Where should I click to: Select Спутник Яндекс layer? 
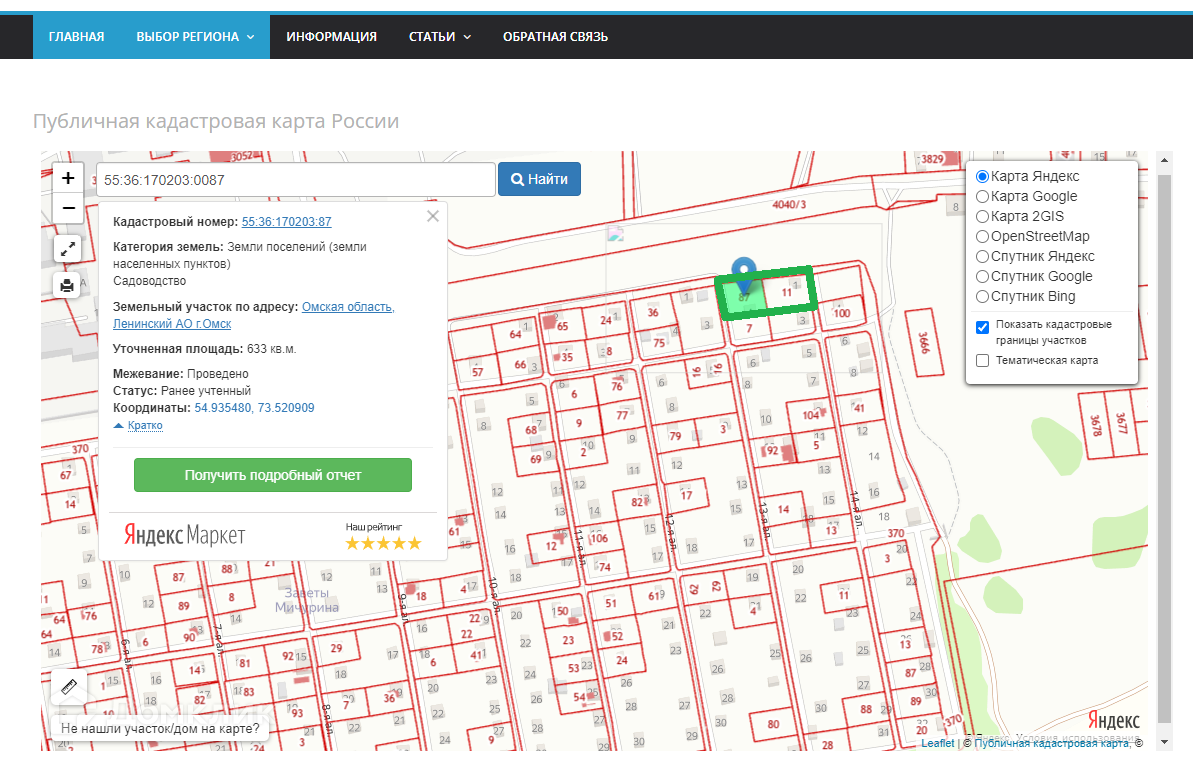982,256
